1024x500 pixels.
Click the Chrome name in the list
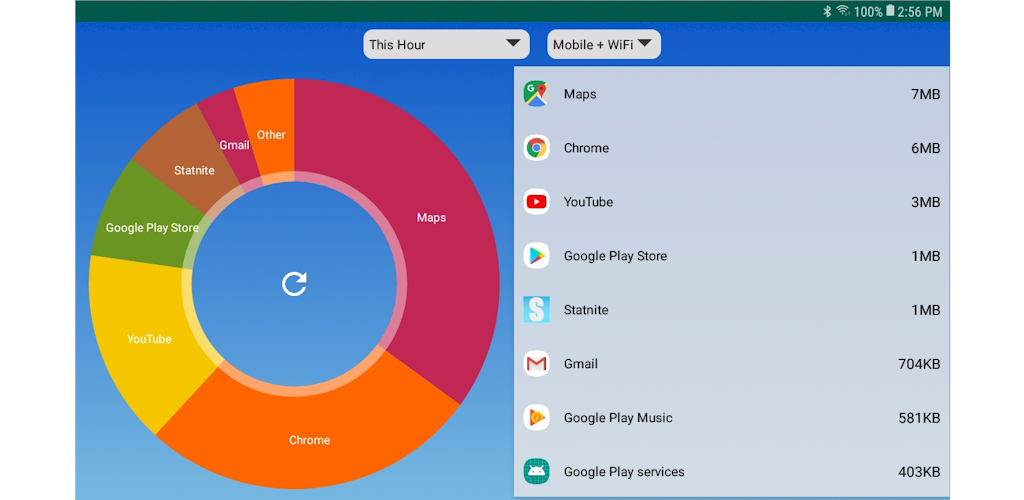pos(586,148)
